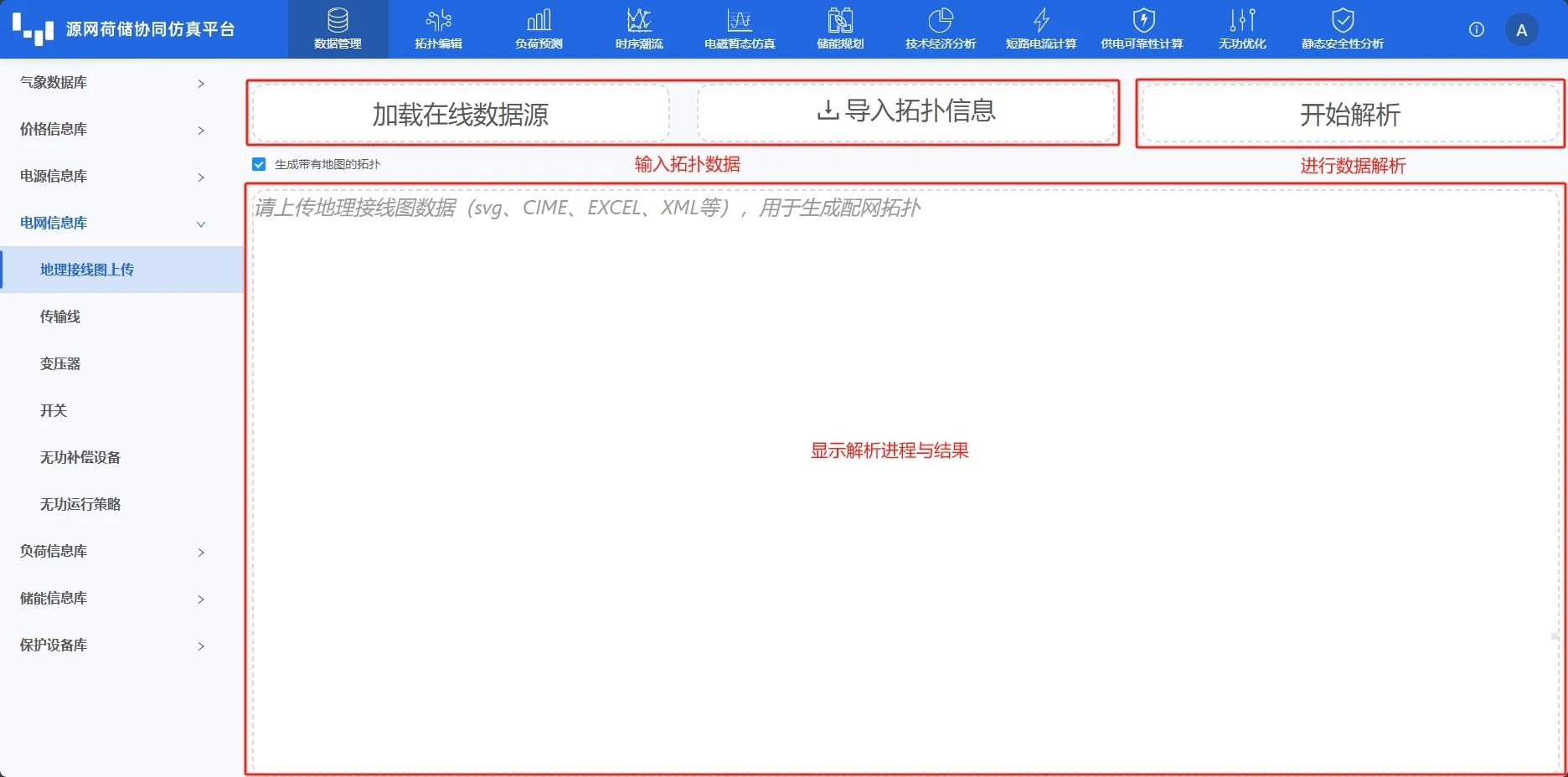Select the 开关 menu item
The height and width of the screenshot is (777, 1568).
coord(122,410)
